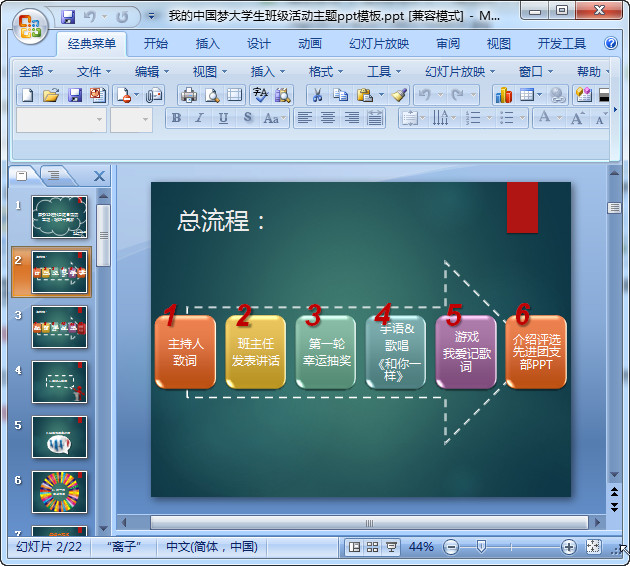Click the Open folder icon

tap(51, 95)
